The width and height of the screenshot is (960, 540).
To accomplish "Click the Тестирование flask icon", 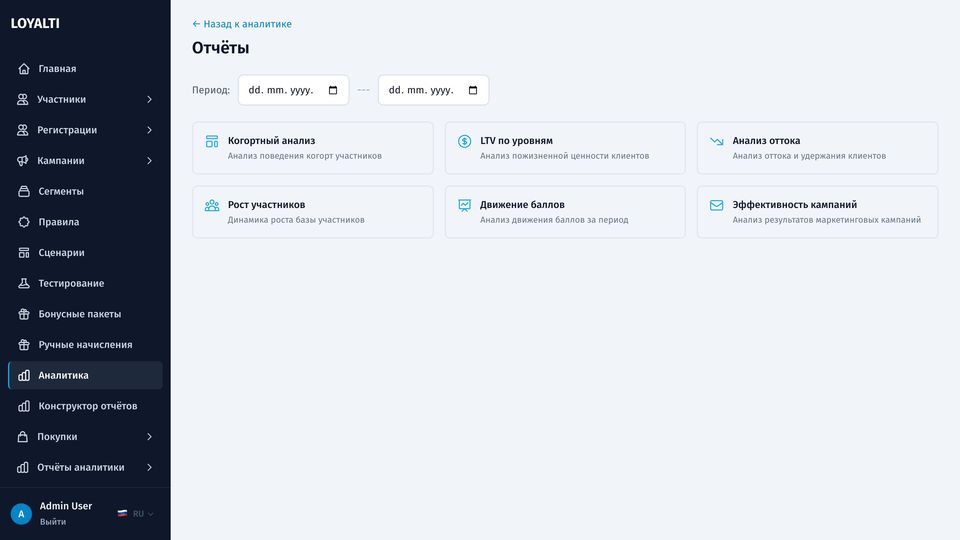I will (x=24, y=283).
